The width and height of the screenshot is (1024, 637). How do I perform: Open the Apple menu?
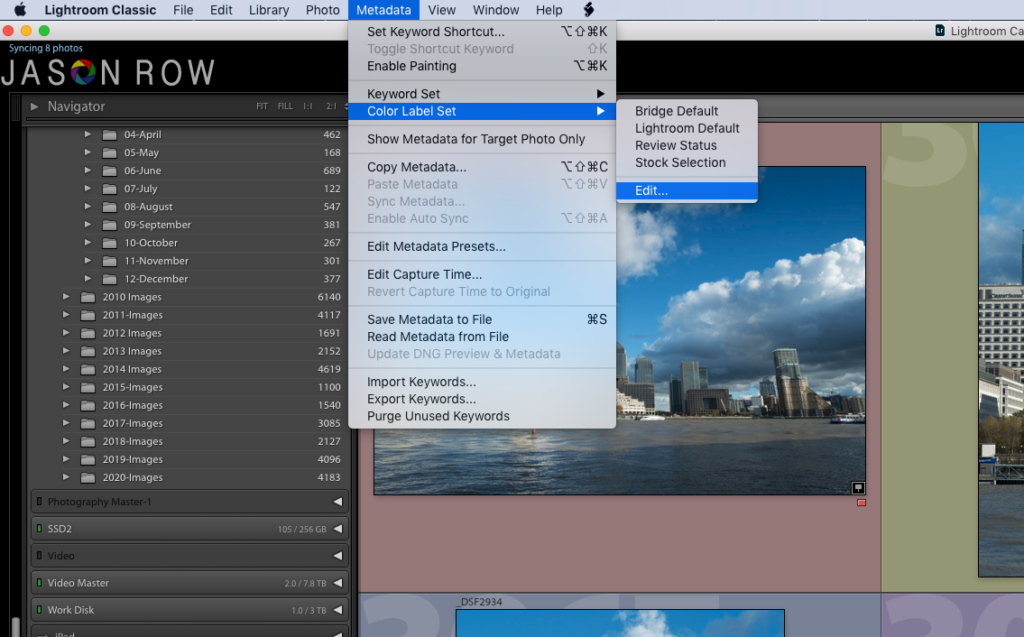click(x=20, y=10)
